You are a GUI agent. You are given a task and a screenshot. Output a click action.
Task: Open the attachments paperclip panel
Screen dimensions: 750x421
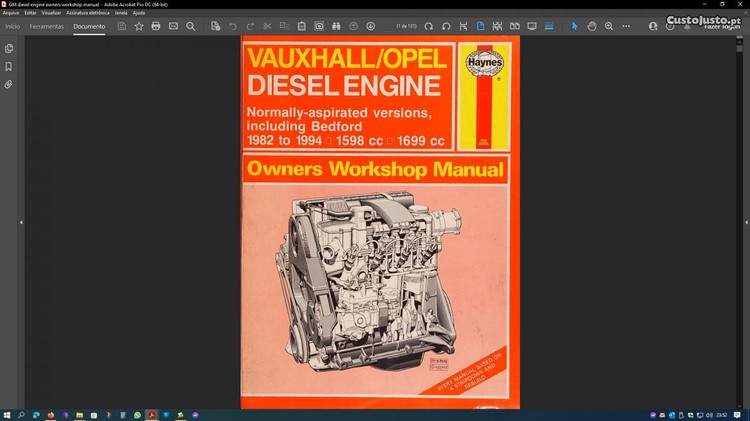(x=9, y=85)
